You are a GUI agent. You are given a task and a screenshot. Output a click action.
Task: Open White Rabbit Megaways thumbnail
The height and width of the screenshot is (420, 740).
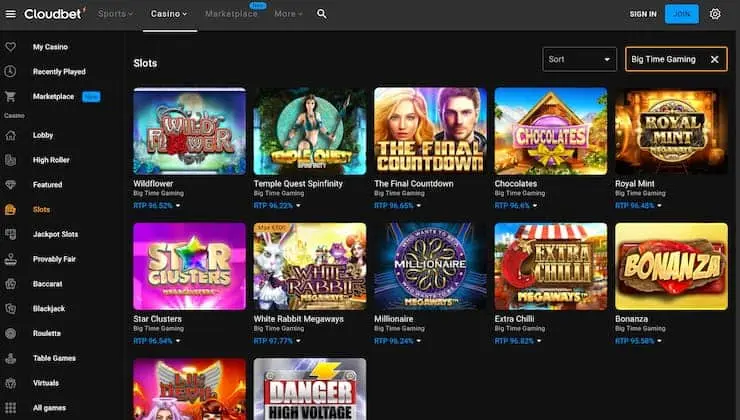point(310,266)
